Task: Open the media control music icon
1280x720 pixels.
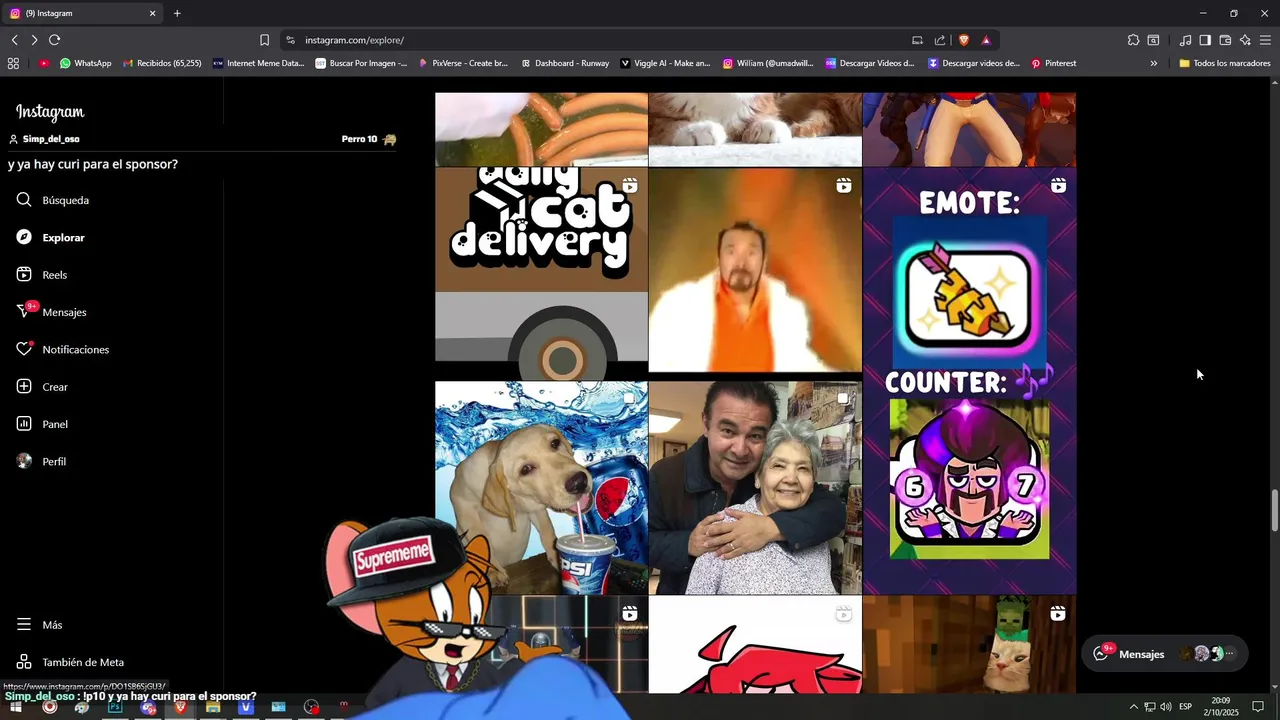Action: (x=1185, y=40)
